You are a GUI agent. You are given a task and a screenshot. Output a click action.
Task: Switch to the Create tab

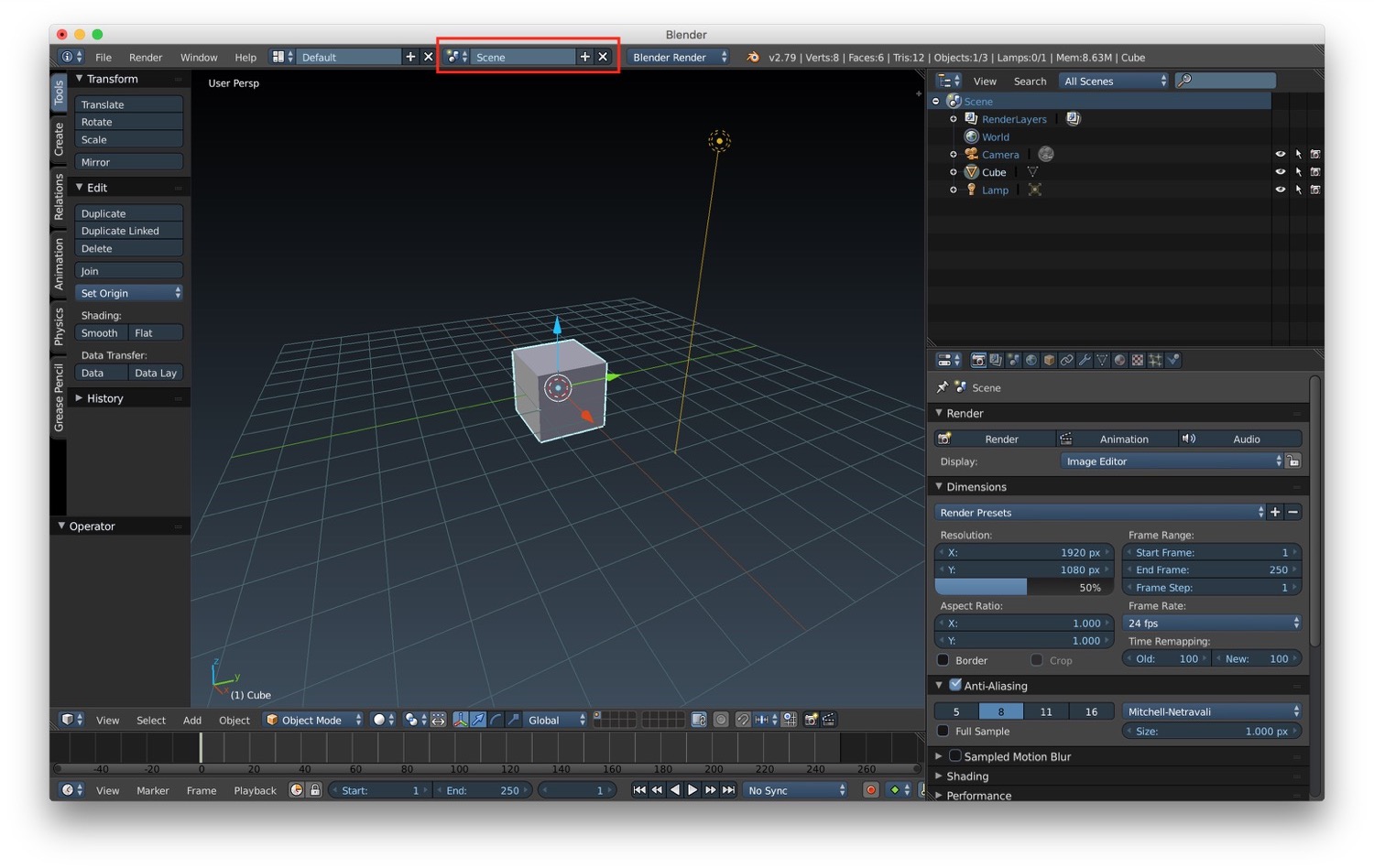pyautogui.click(x=59, y=138)
